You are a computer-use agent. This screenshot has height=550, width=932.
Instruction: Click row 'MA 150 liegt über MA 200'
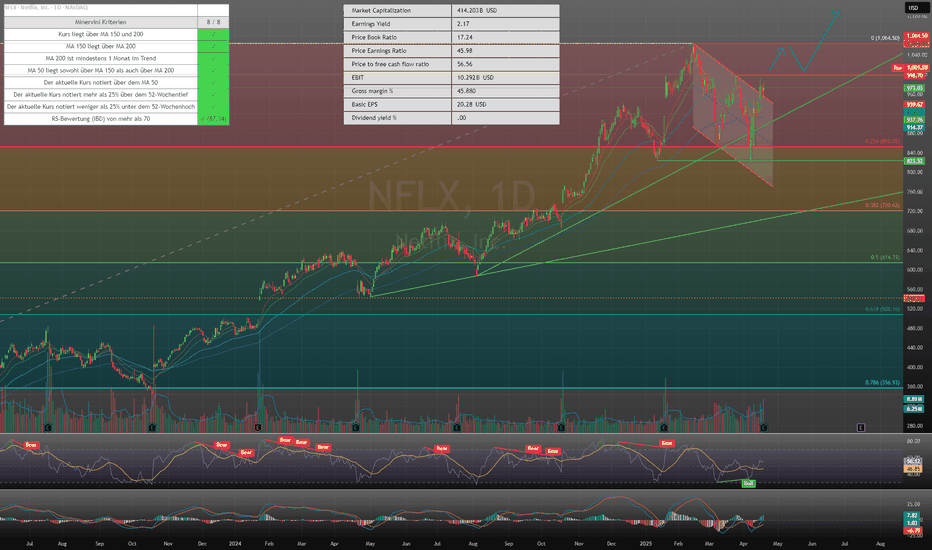(x=100, y=46)
